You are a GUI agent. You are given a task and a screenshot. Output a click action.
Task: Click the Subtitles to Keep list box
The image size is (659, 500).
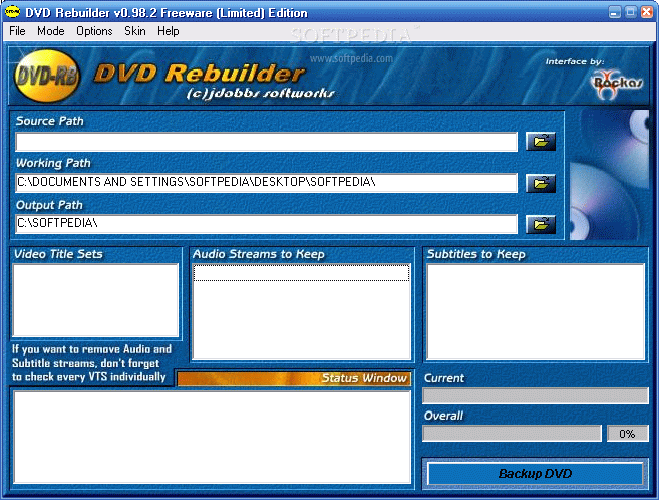(x=535, y=311)
